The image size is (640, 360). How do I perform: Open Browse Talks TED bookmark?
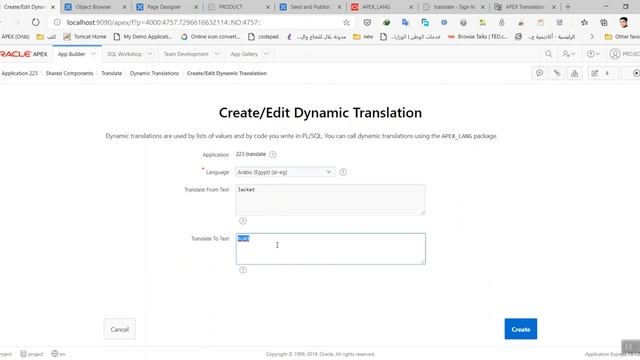(478, 36)
